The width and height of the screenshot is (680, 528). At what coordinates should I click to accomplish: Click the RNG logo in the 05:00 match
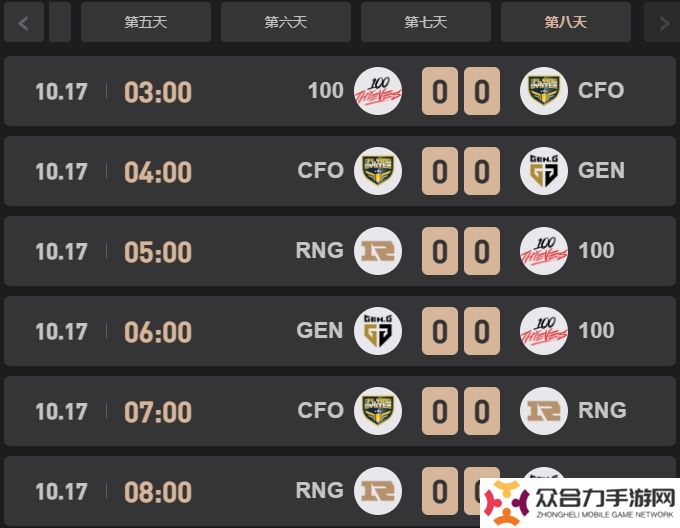tap(378, 251)
